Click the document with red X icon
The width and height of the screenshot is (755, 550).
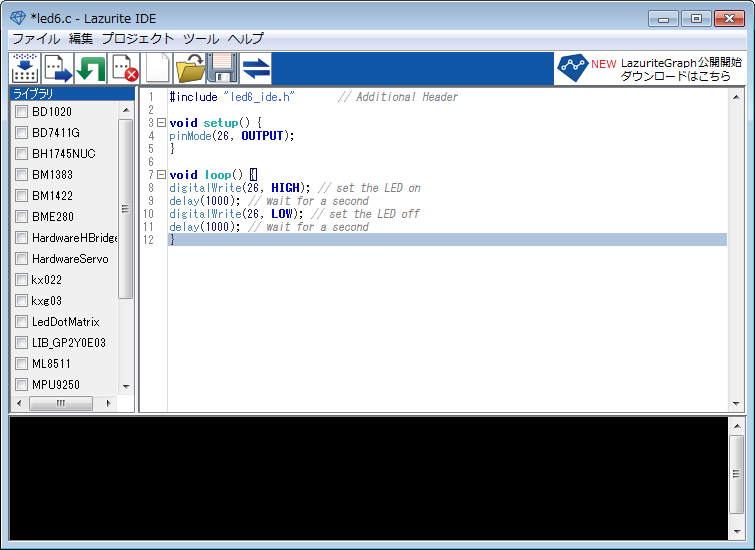coord(124,68)
